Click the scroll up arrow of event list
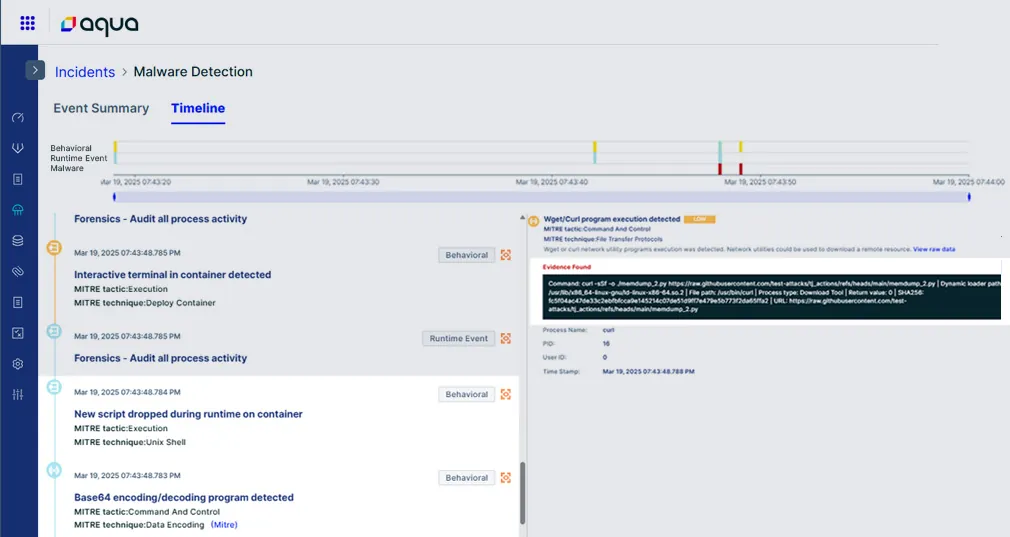 click(522, 218)
